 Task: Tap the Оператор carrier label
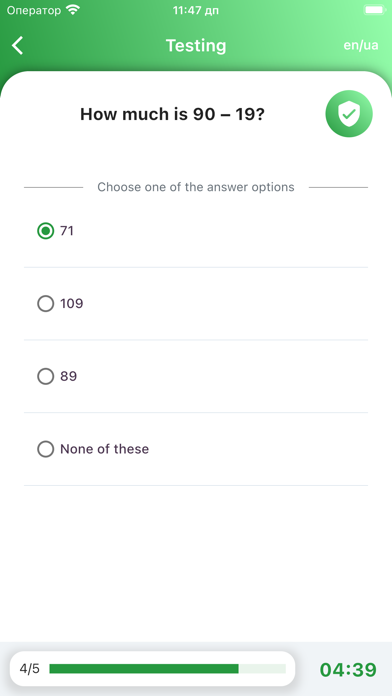(34, 10)
